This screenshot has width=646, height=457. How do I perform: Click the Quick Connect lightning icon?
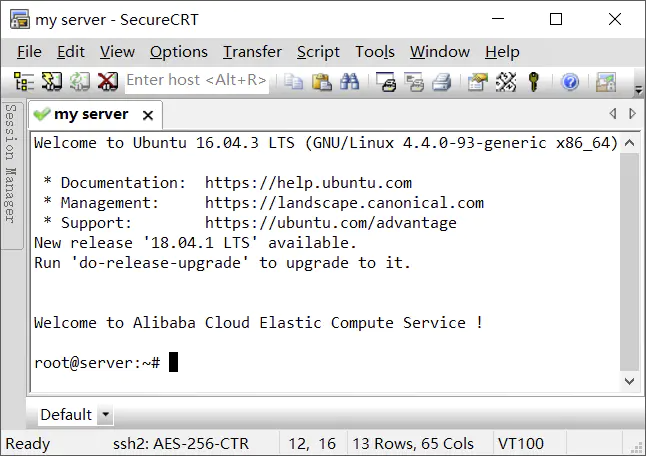[x=52, y=81]
